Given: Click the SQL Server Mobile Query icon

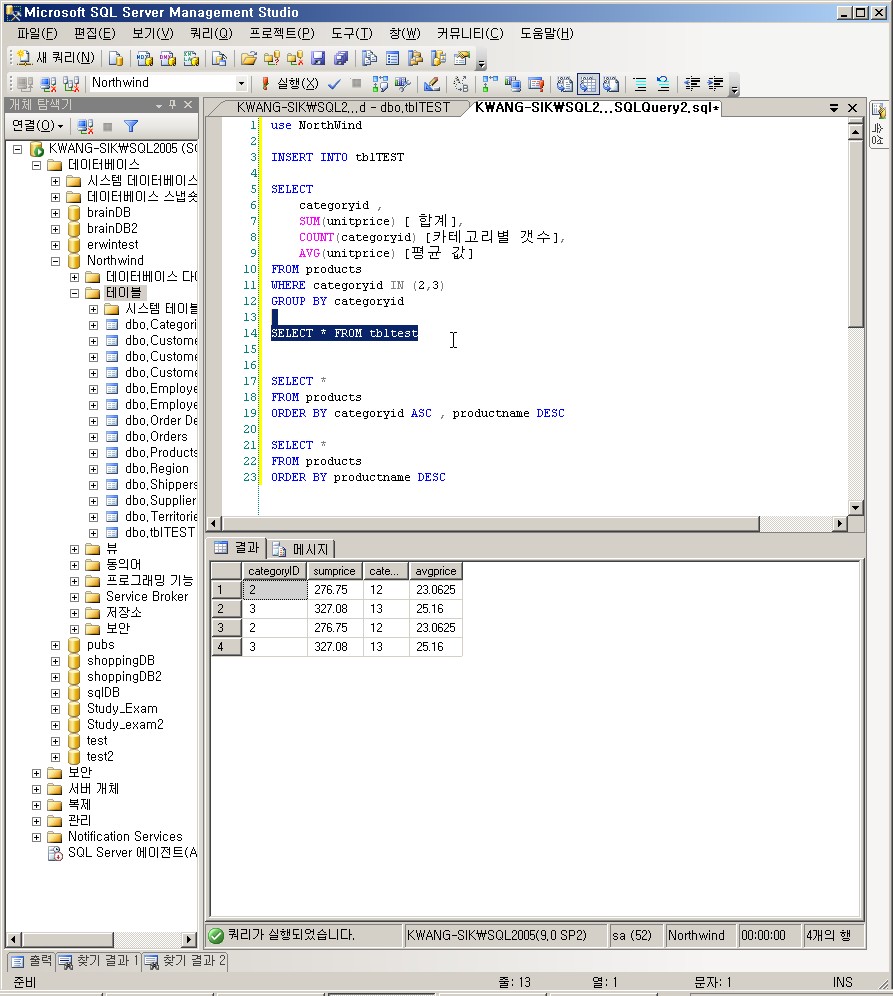Looking at the screenshot, I should point(219,58).
